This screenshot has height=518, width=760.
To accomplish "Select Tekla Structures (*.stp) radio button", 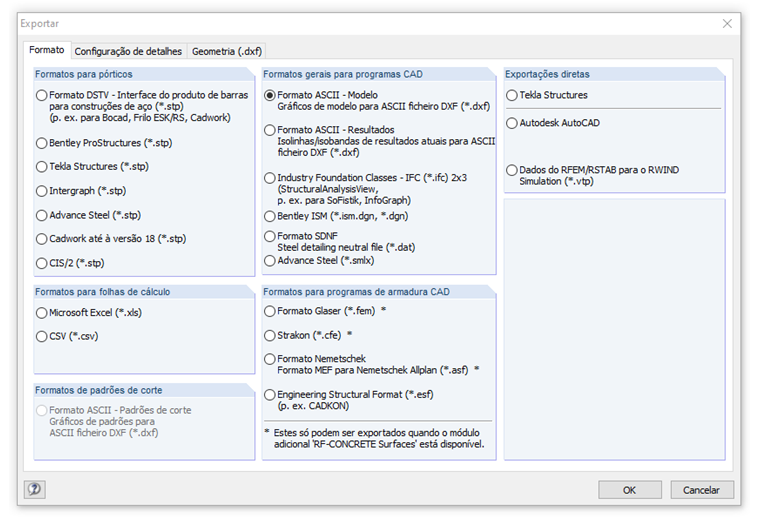I will click(x=42, y=167).
